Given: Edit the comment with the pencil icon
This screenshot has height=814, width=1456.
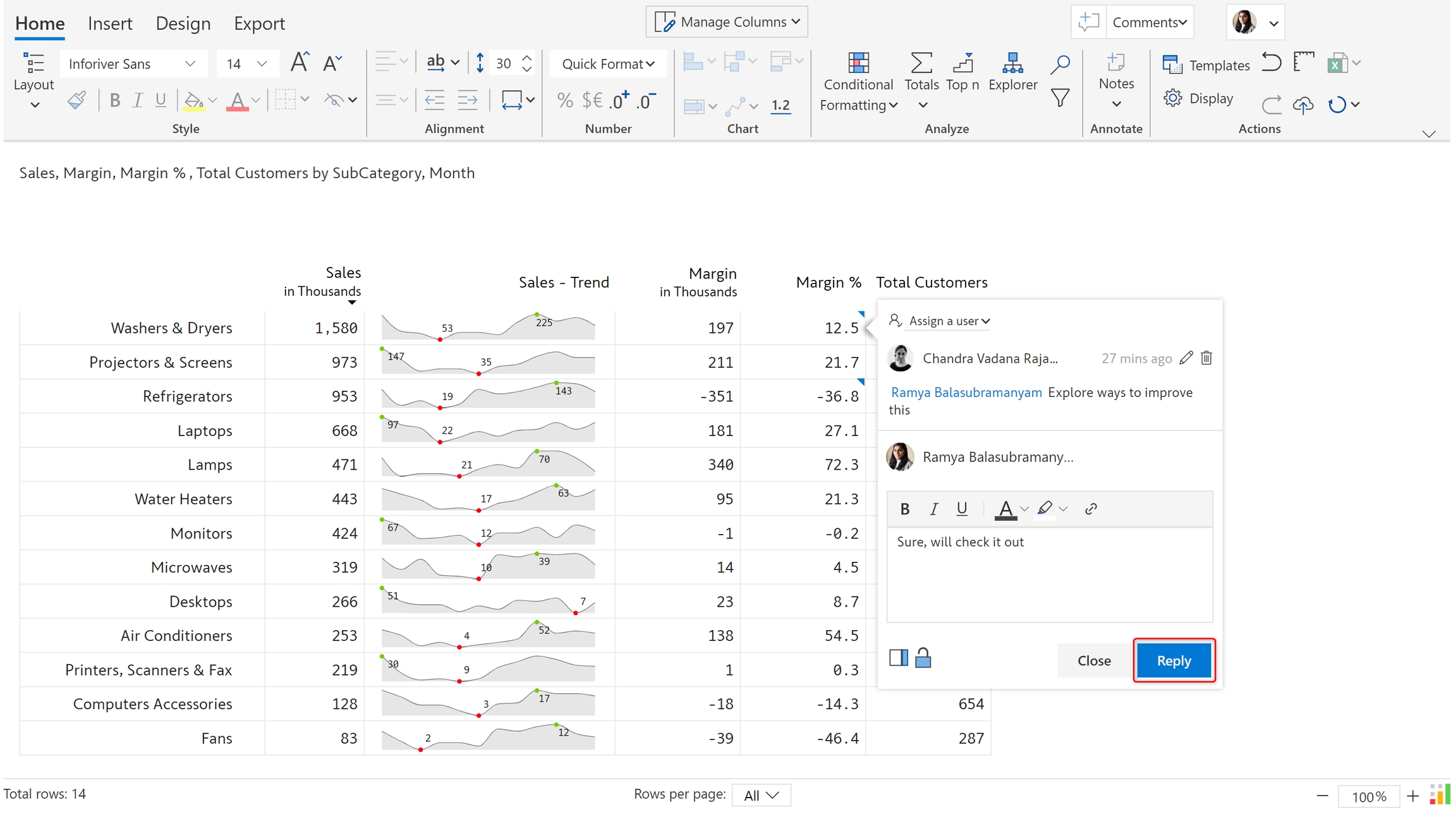Looking at the screenshot, I should tap(1186, 358).
